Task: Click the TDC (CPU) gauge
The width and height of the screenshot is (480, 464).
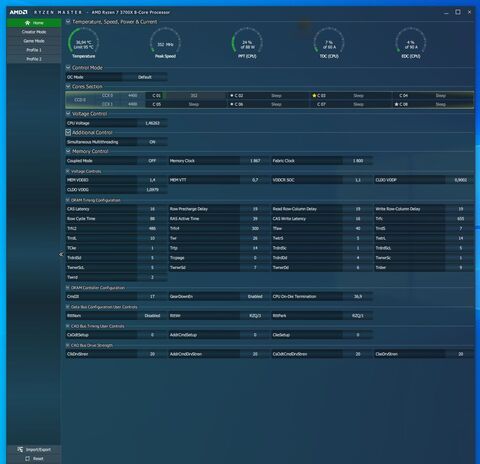Action: (329, 43)
